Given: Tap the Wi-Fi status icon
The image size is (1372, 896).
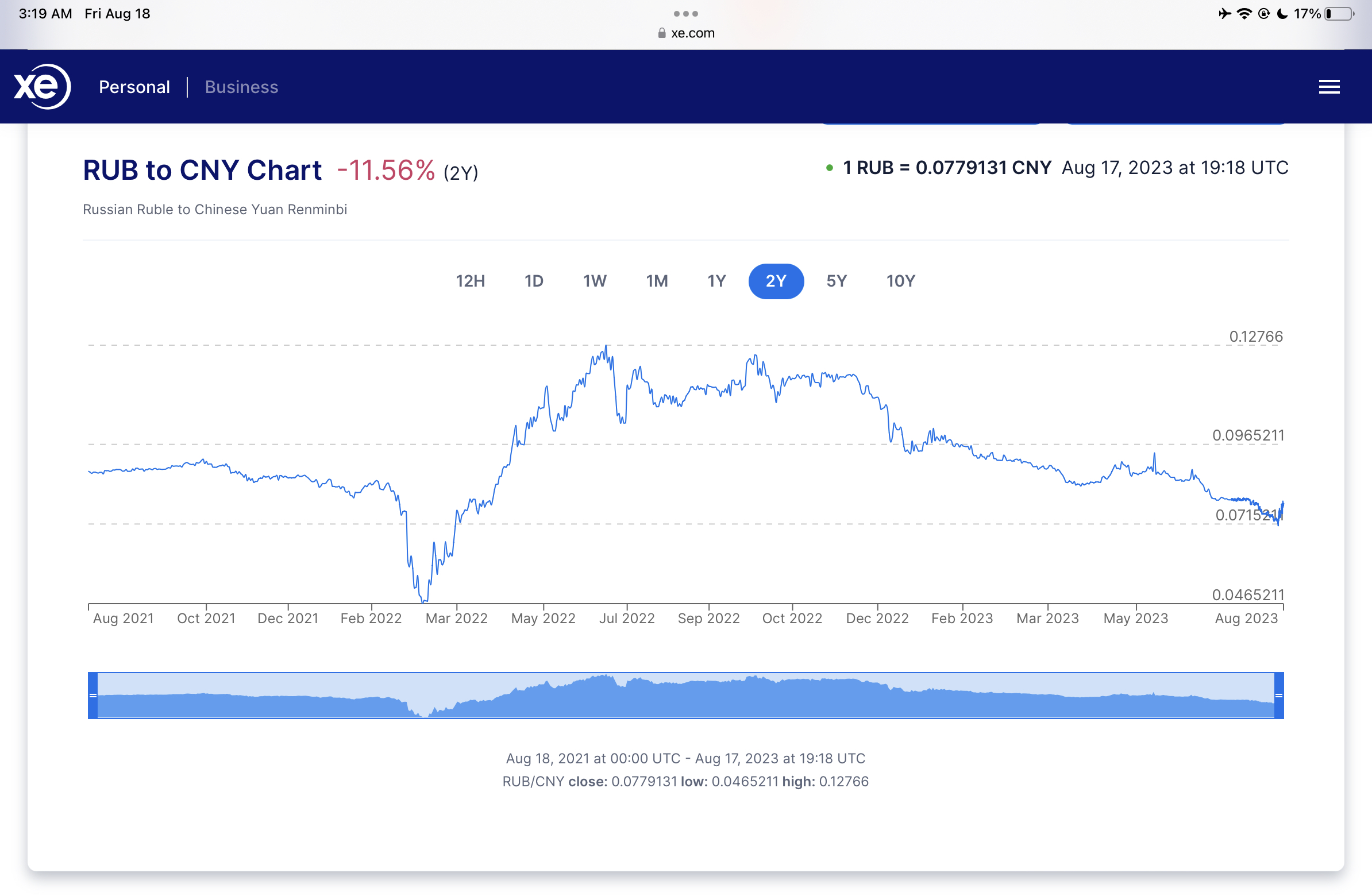Looking at the screenshot, I should tap(1244, 13).
